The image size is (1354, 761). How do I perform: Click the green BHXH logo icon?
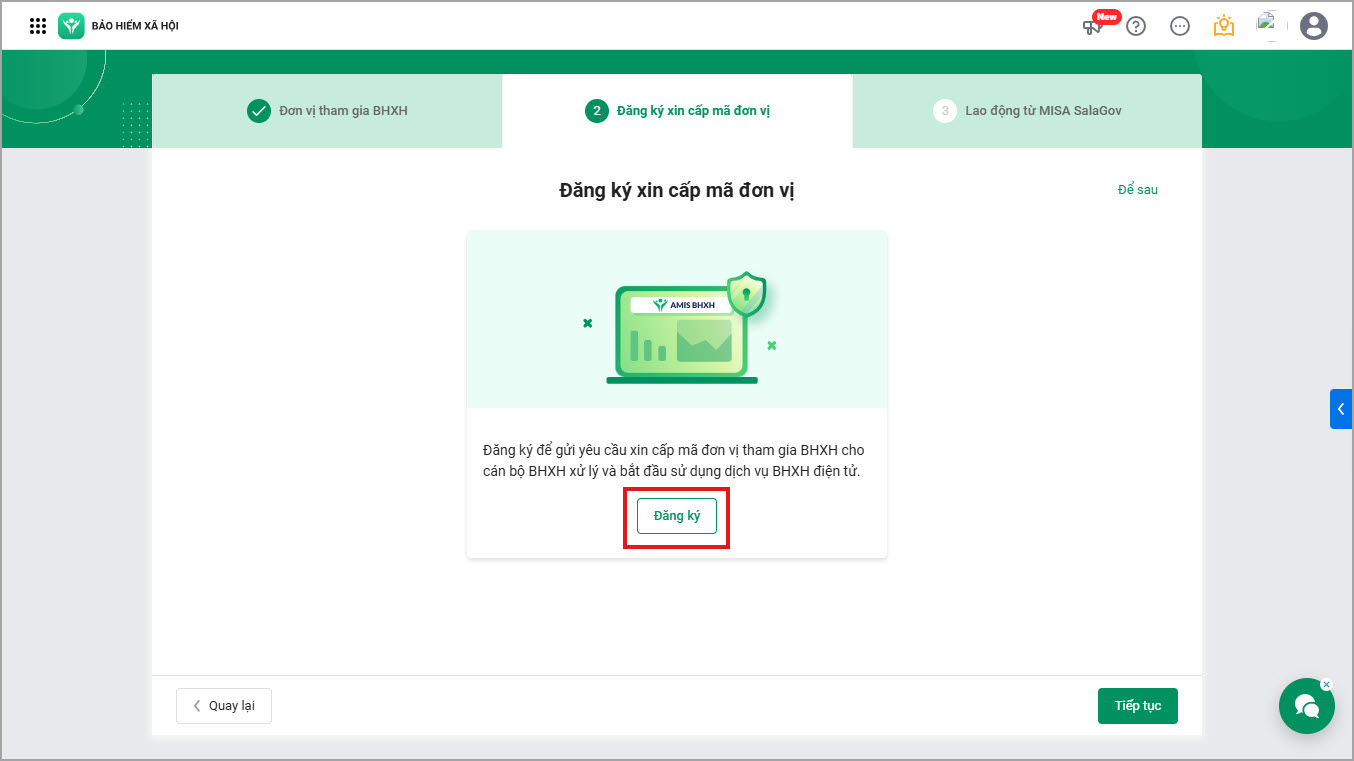coord(71,26)
